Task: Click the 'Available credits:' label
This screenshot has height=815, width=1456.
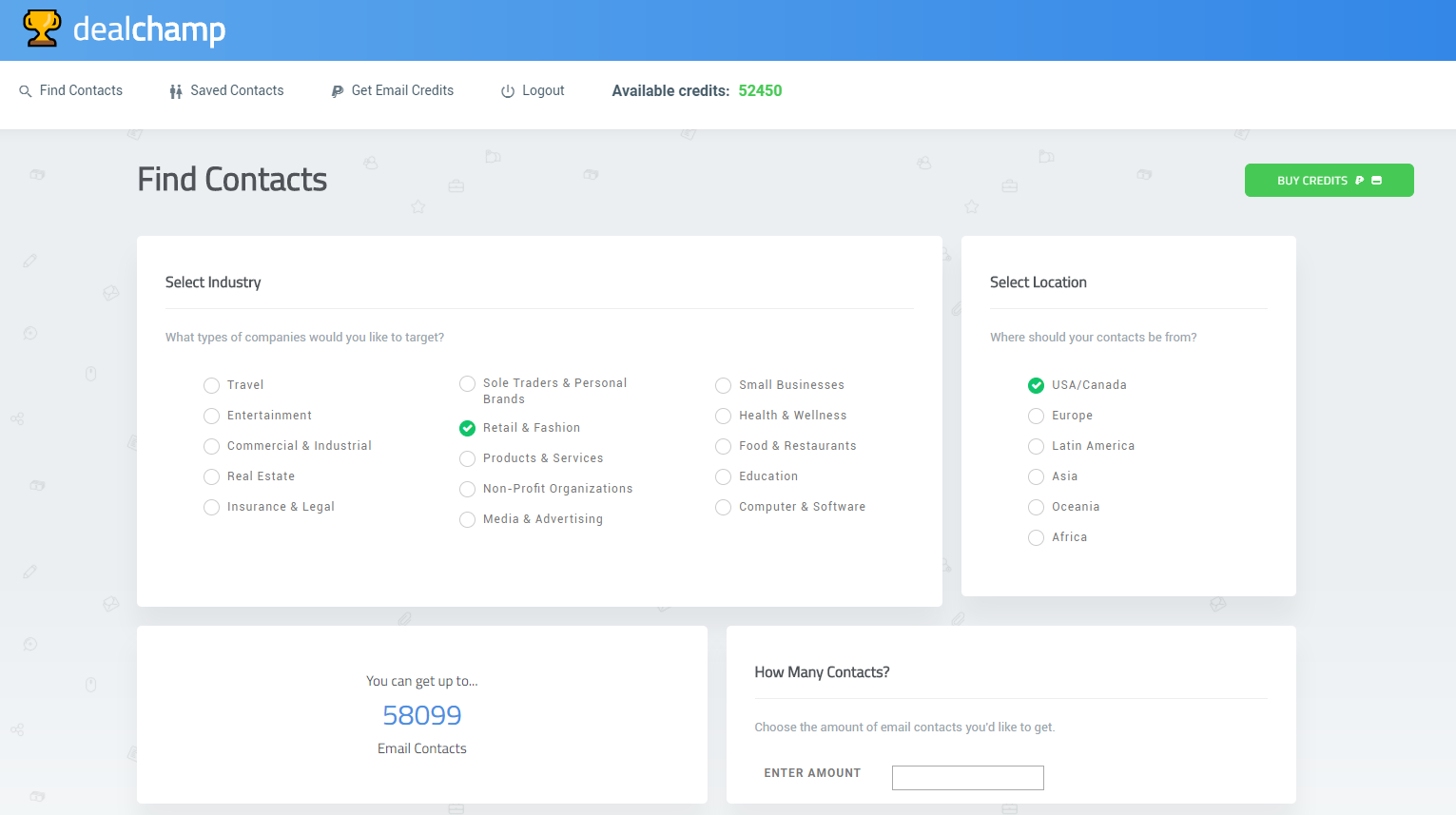Action: point(670,90)
